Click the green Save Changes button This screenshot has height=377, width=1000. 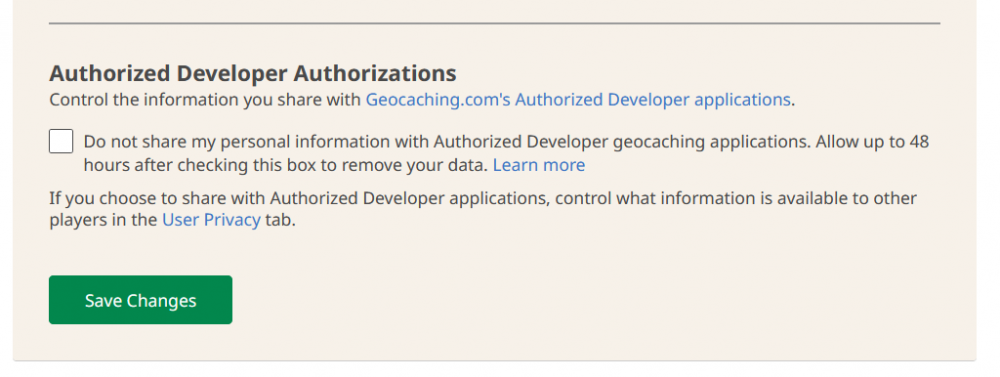point(140,300)
